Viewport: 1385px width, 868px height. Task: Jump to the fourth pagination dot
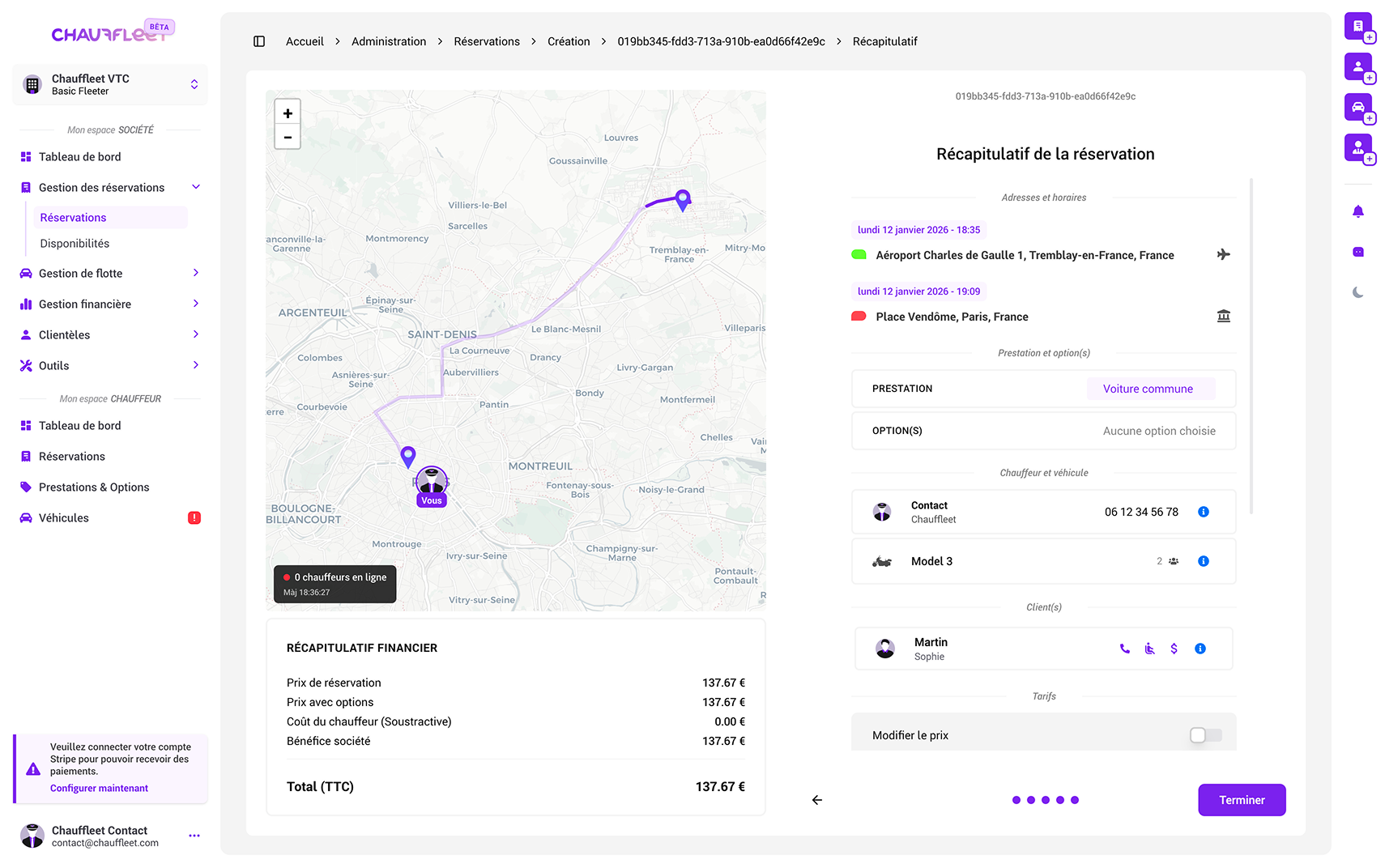(x=1060, y=799)
